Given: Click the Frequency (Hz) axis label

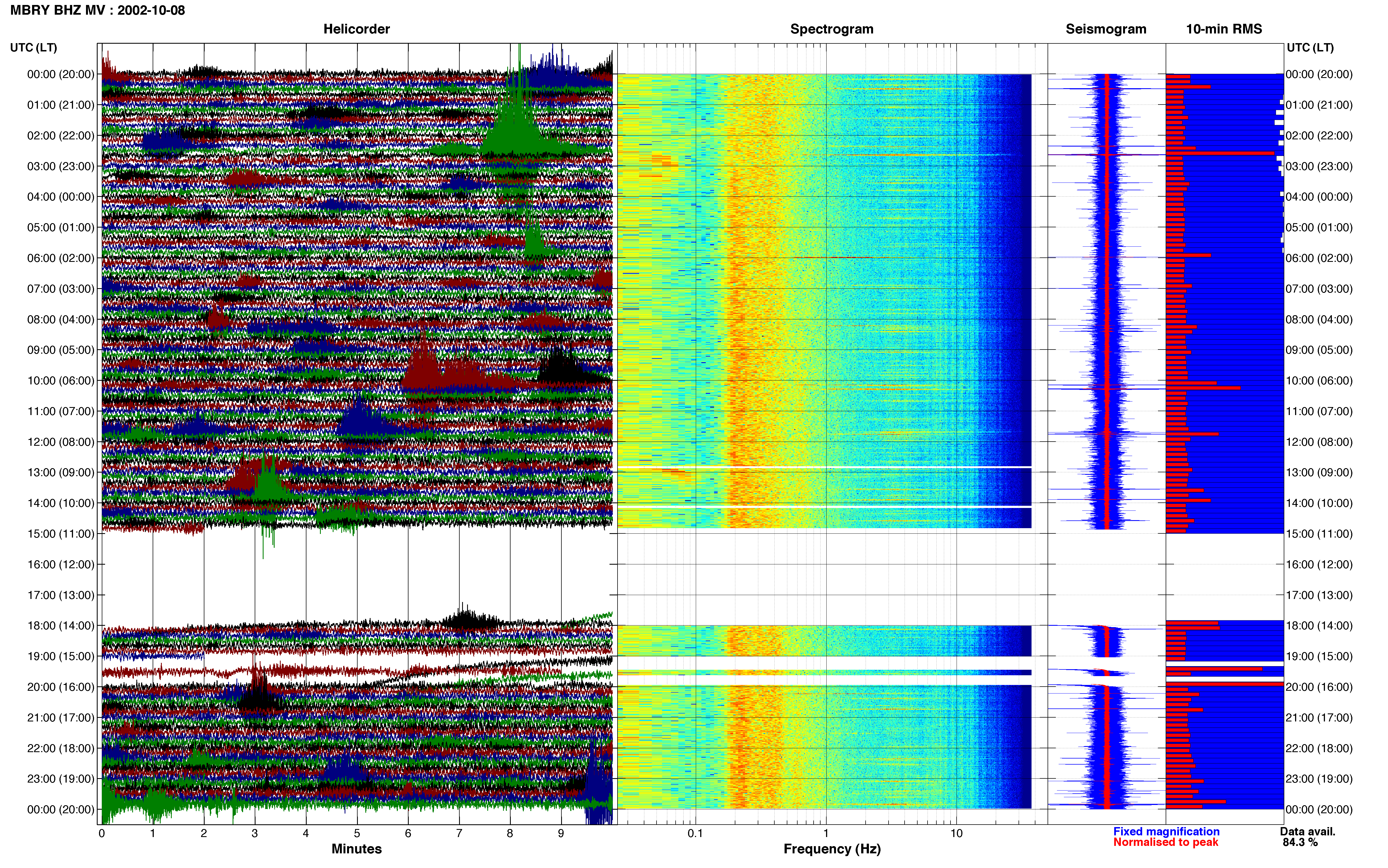Looking at the screenshot, I should coord(832,849).
